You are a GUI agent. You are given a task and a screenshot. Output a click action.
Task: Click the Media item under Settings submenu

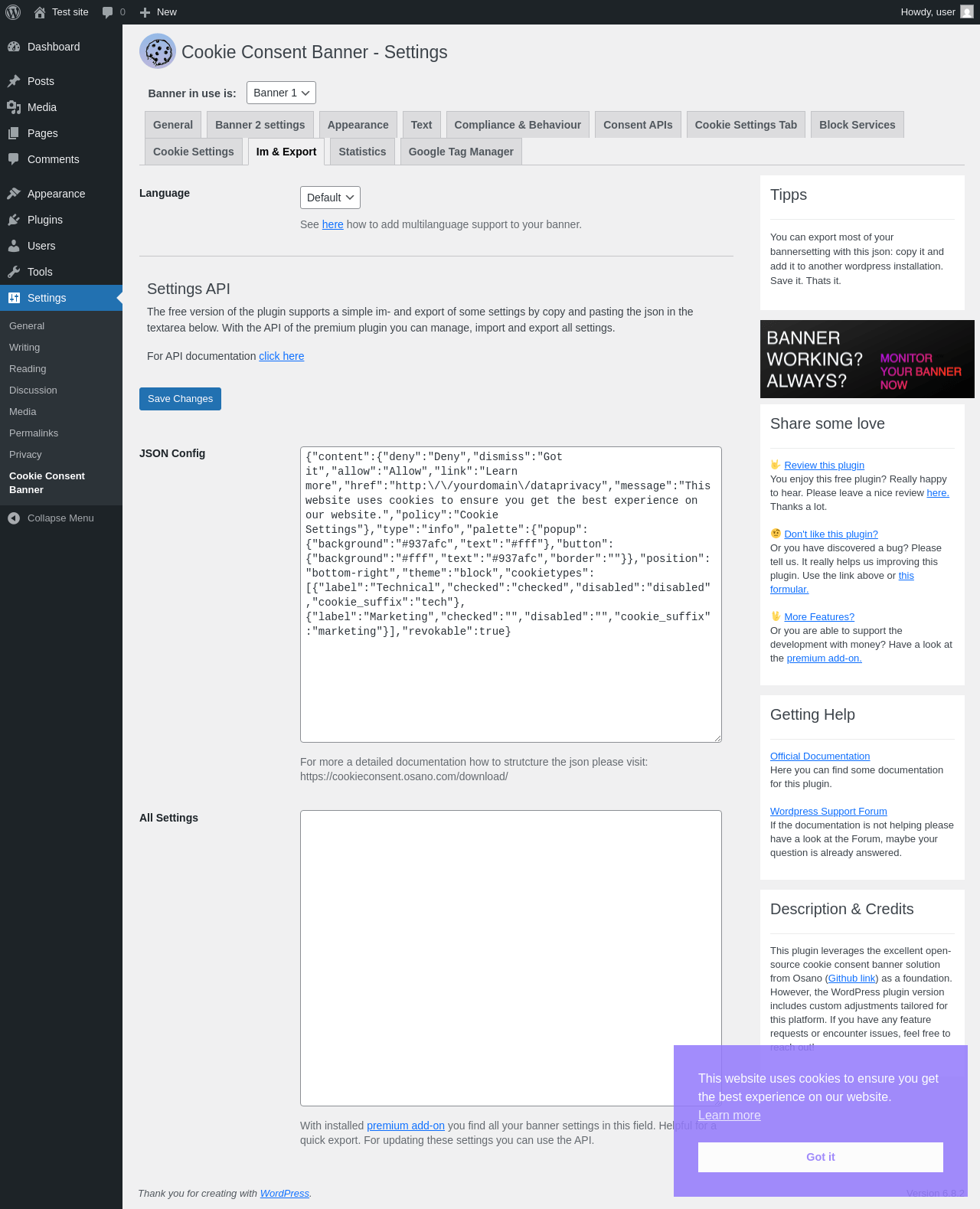point(23,412)
